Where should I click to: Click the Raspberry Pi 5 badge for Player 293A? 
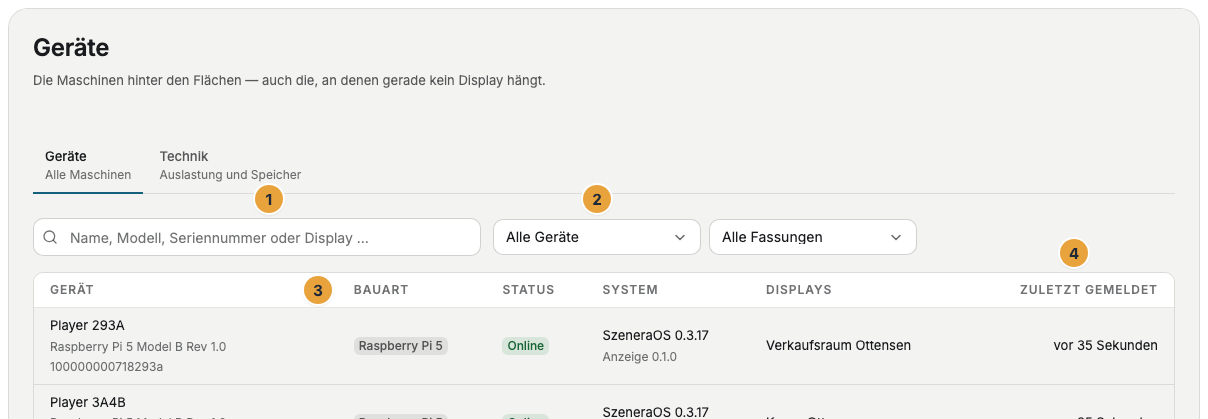(x=401, y=346)
